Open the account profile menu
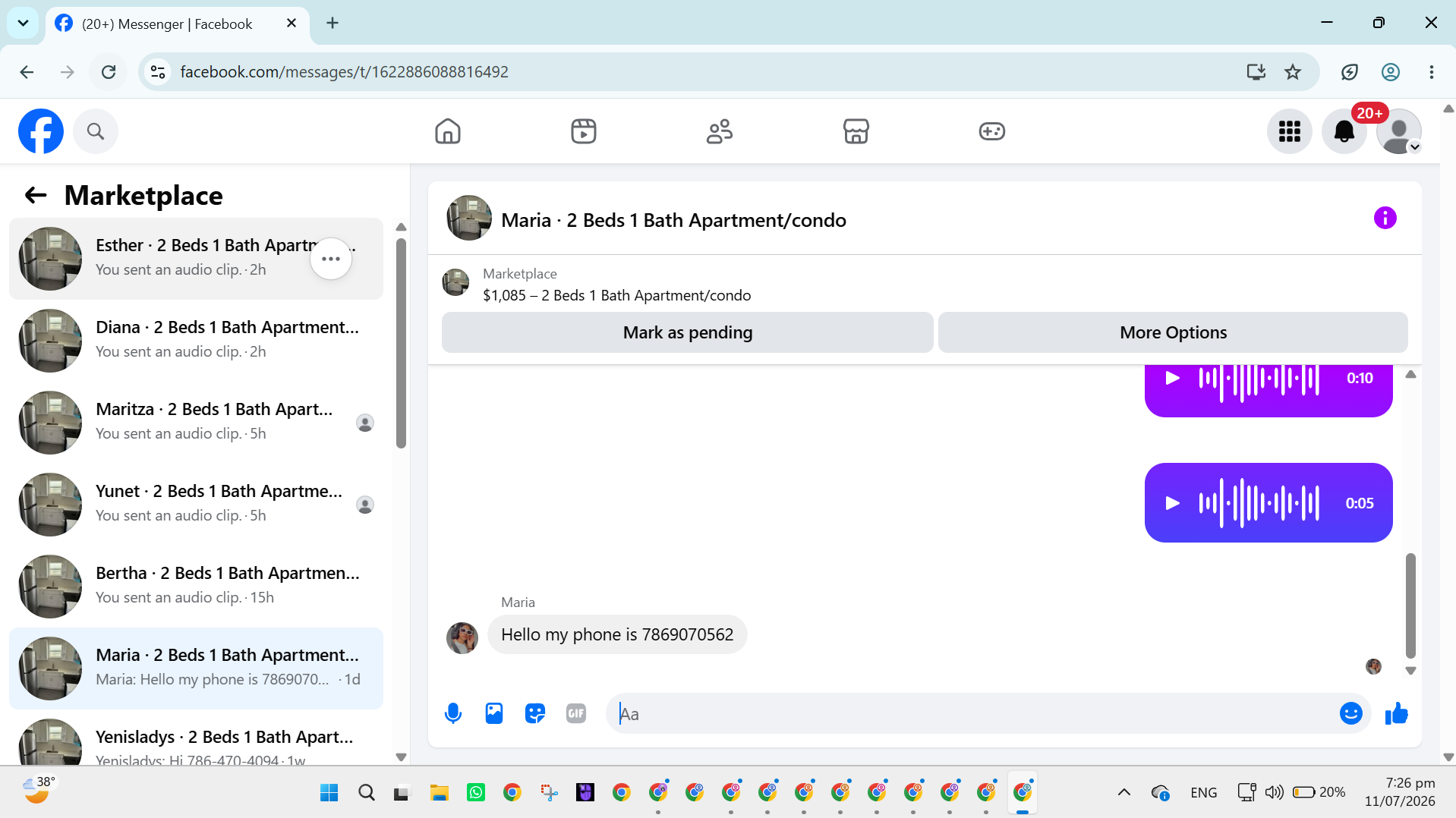Viewport: 1456px width, 818px height. click(1399, 131)
